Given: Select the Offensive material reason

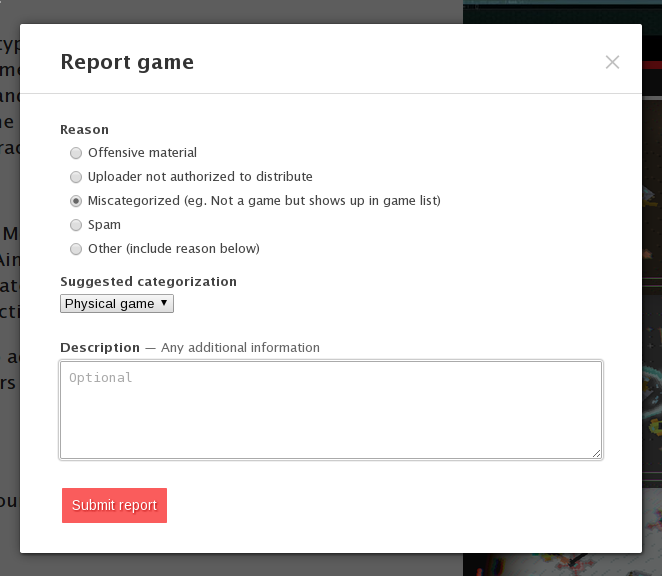Looking at the screenshot, I should [76, 153].
